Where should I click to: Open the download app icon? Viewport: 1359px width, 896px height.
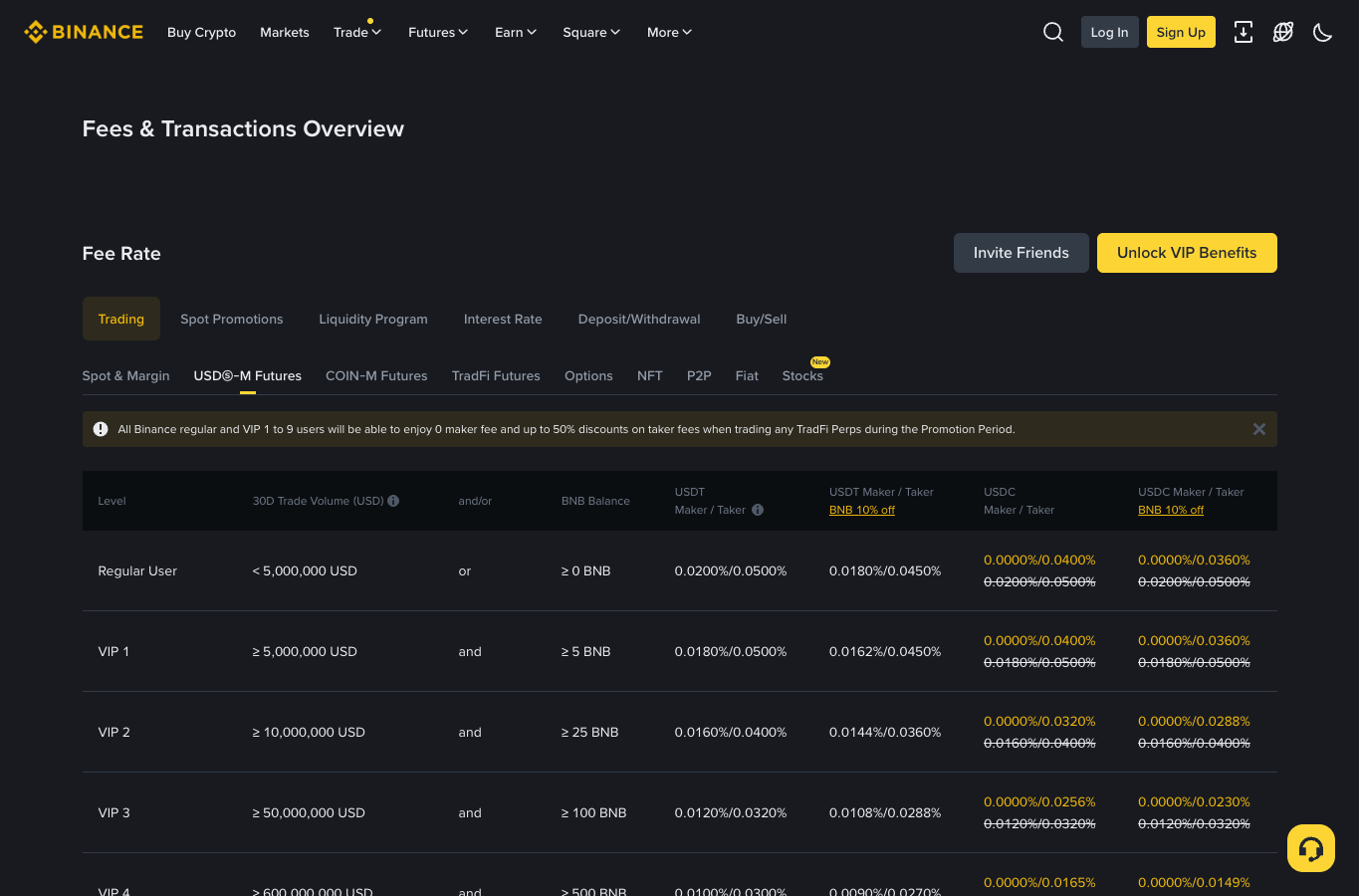(x=1244, y=32)
